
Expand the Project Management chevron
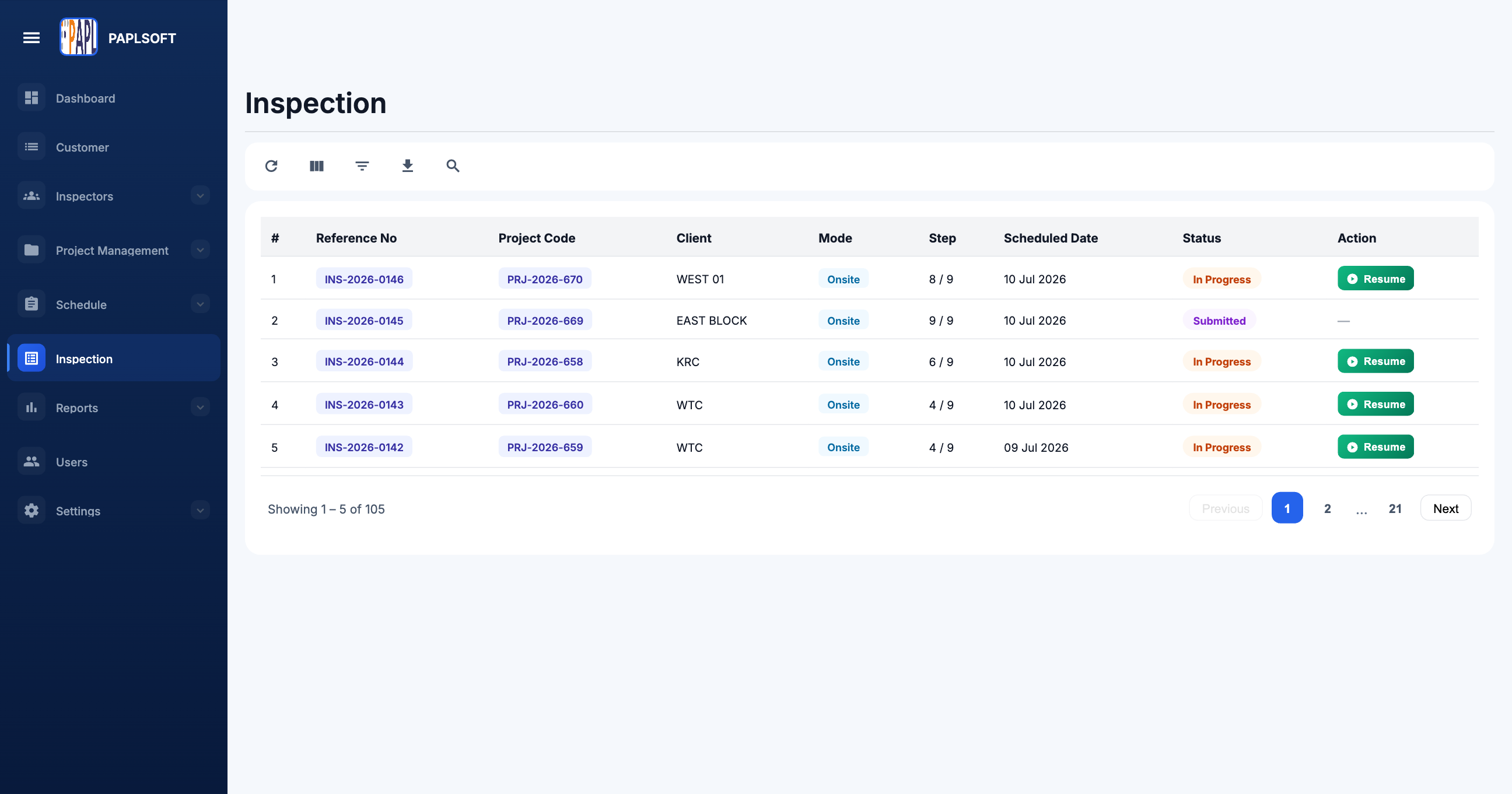point(200,250)
